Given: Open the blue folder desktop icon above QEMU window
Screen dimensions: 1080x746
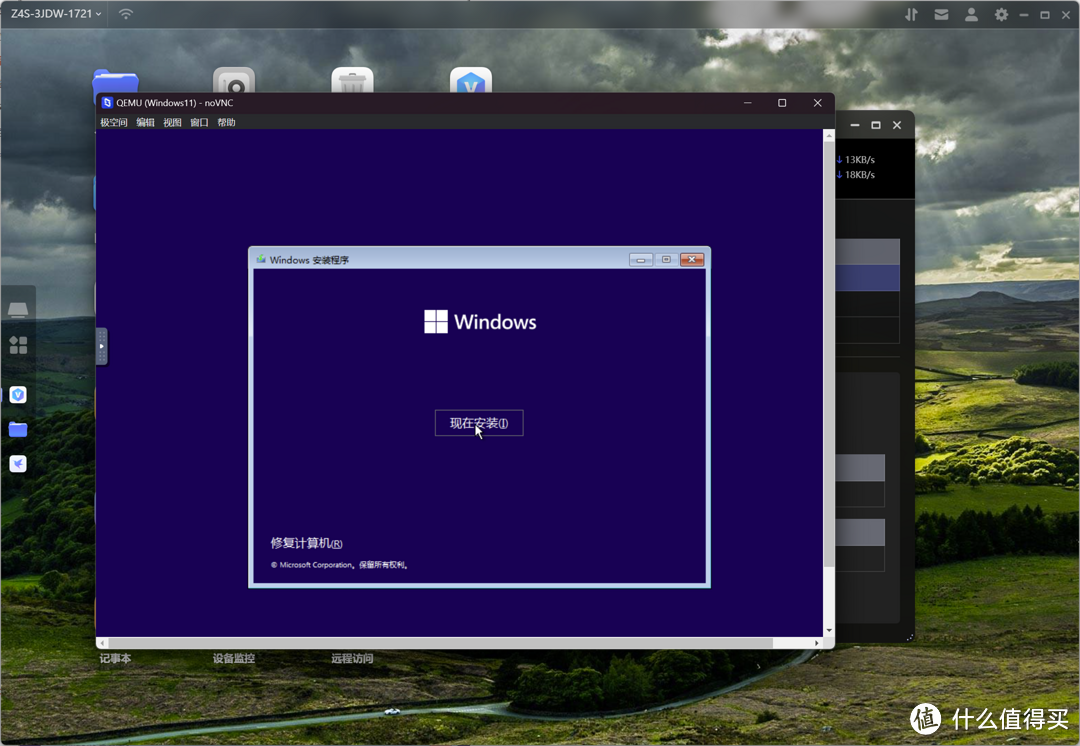Looking at the screenshot, I should click(116, 81).
